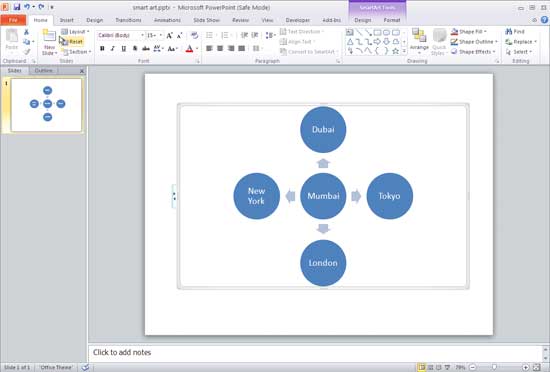Click the fit slide to window icon

pos(537,367)
